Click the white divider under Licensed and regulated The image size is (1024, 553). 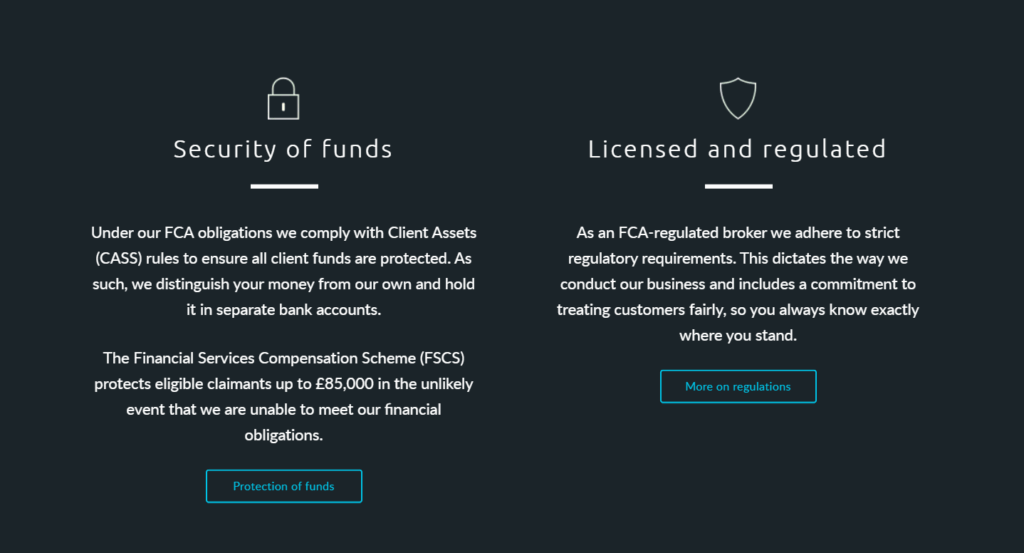point(738,186)
